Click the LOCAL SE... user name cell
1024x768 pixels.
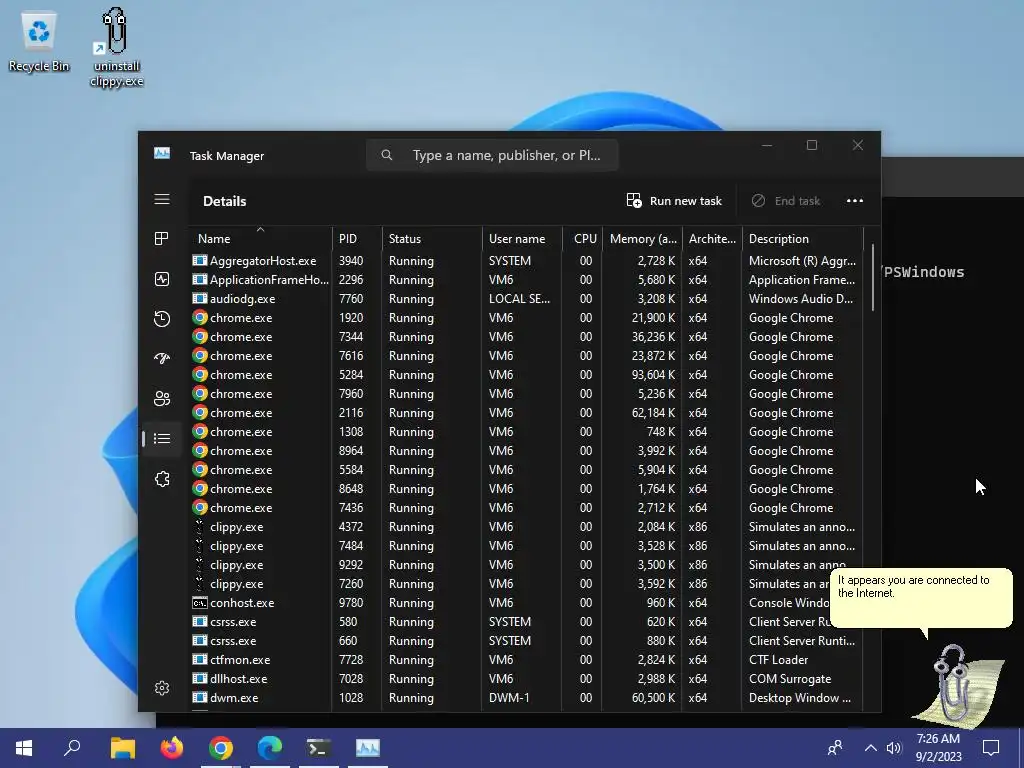519,298
